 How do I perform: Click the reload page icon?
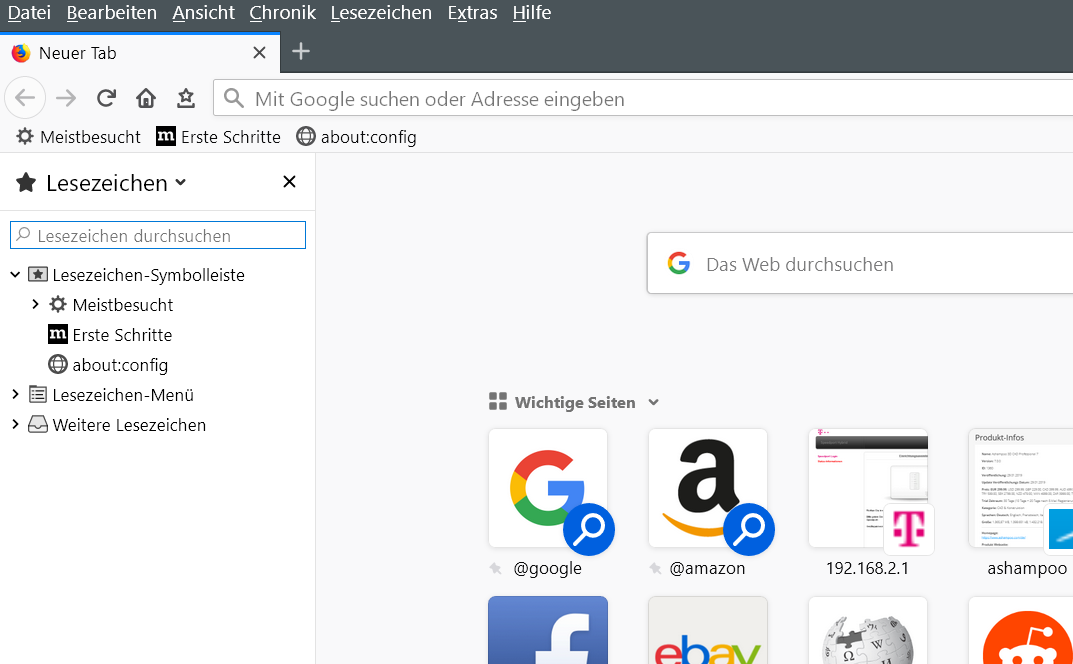click(106, 98)
